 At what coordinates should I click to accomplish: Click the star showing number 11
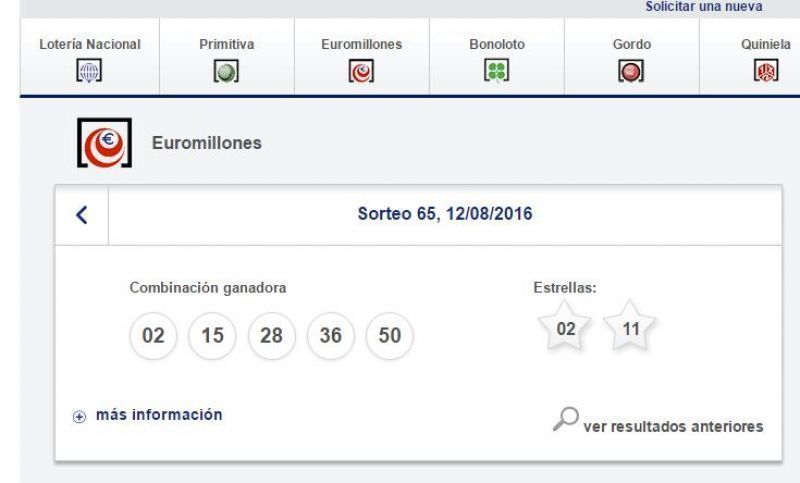(x=630, y=326)
